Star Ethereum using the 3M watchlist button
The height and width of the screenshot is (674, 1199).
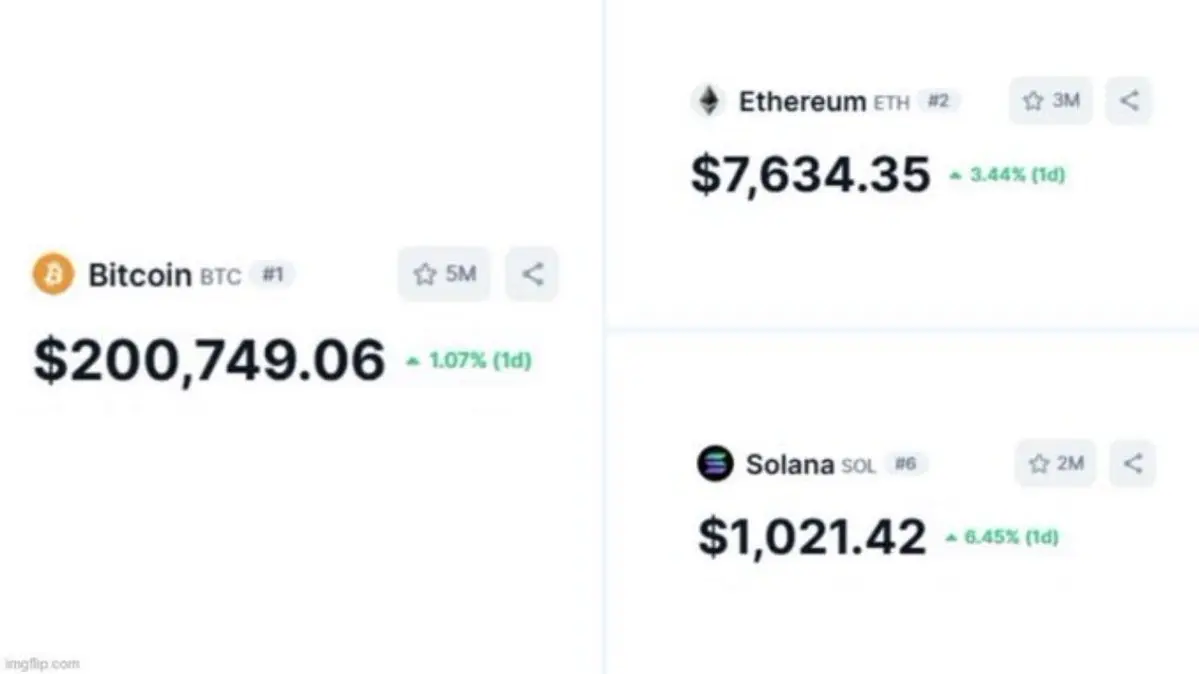point(1050,101)
